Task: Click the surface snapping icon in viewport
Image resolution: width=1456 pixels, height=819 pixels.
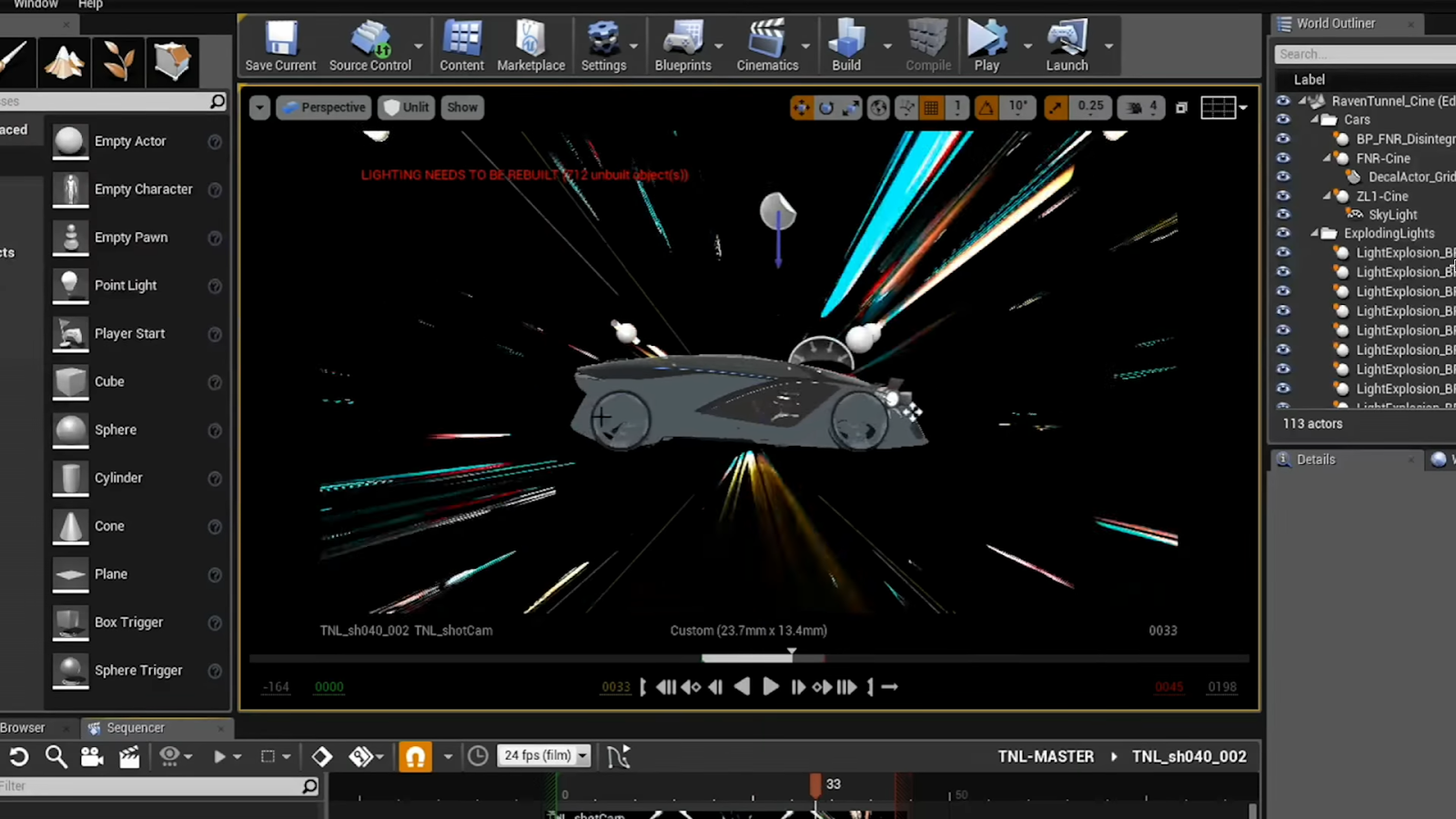Action: (x=906, y=107)
